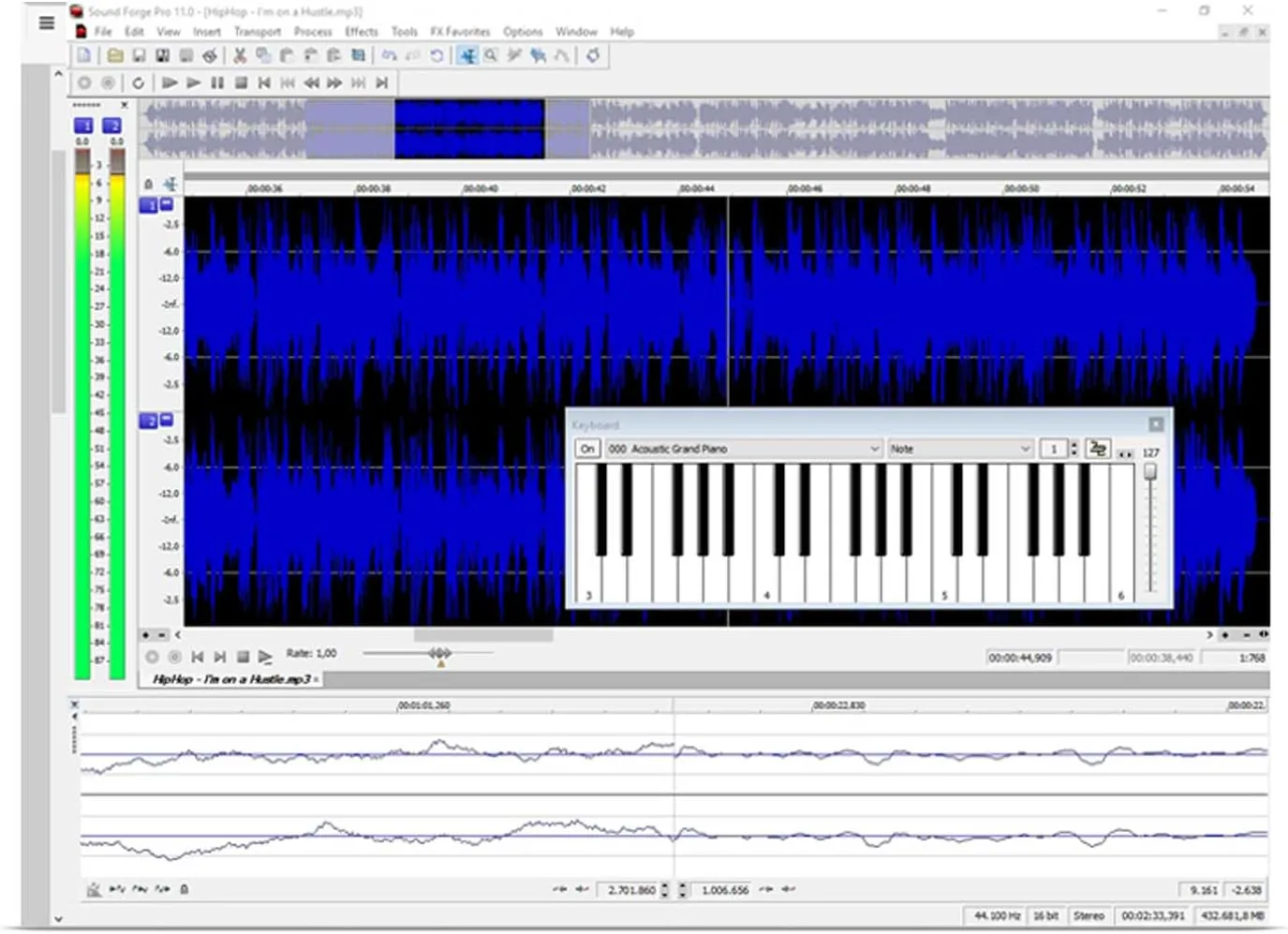Toggle the On button in Keyboard panel
This screenshot has height=934, width=1288.
tap(587, 449)
